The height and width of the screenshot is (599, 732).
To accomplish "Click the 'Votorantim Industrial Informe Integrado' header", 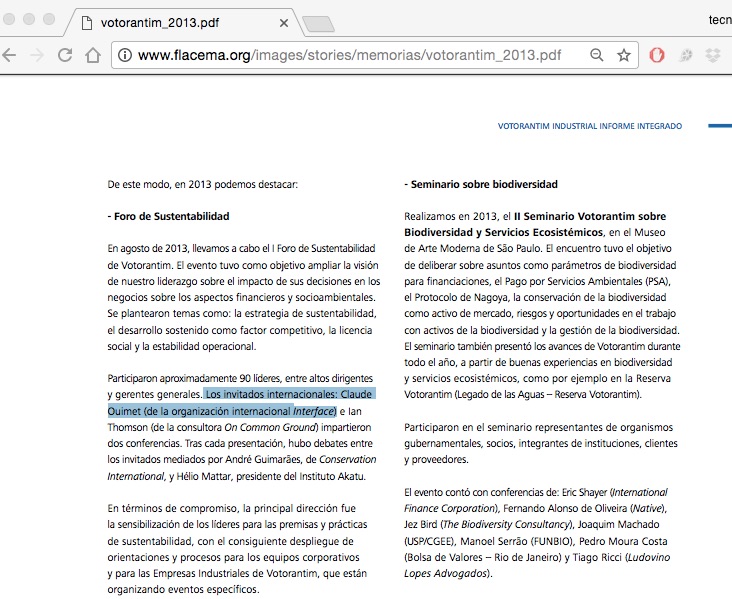I will pyautogui.click(x=590, y=126).
